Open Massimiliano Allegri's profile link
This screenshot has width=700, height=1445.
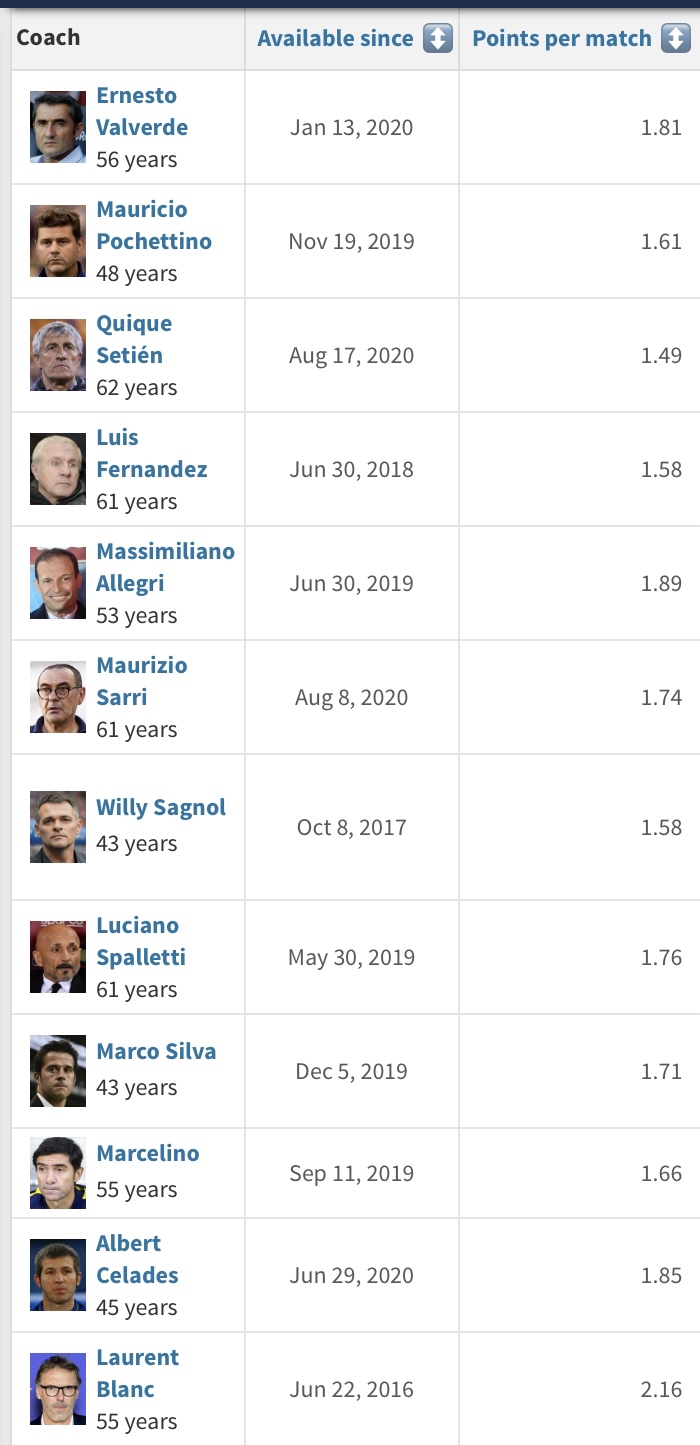pyautogui.click(x=165, y=567)
